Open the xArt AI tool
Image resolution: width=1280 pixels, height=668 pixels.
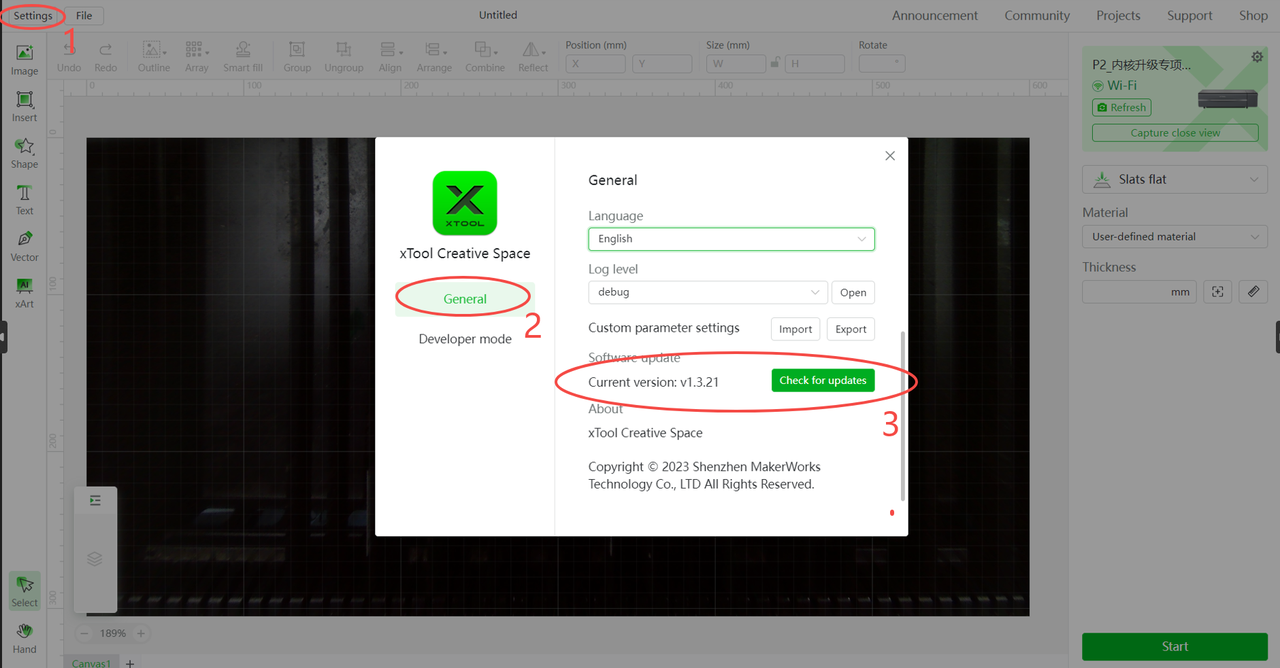(x=24, y=293)
